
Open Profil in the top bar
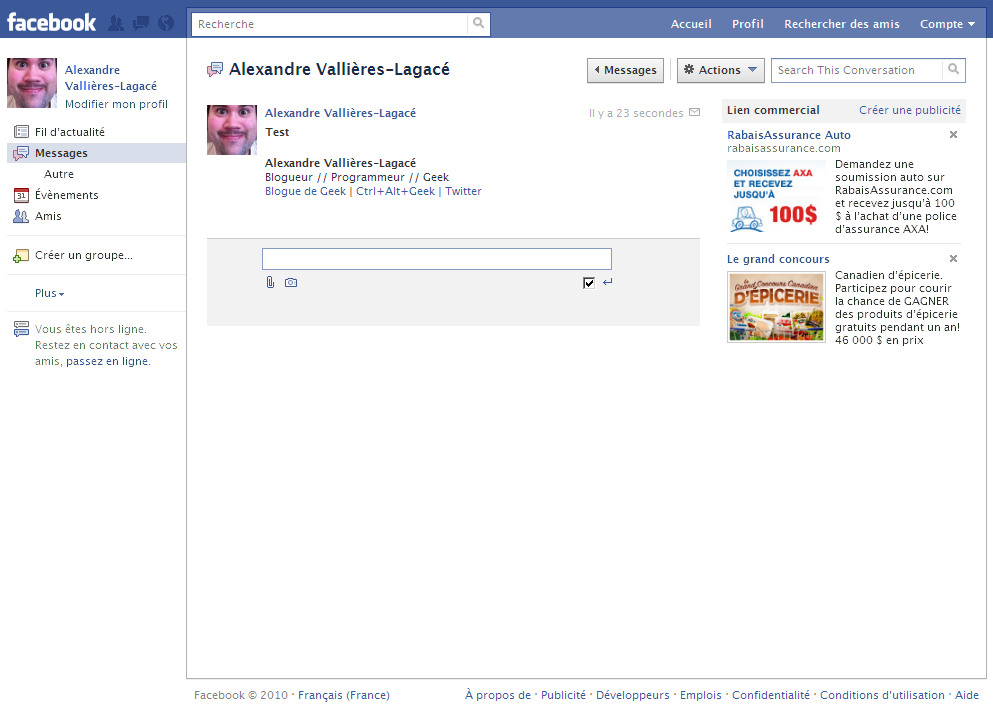pos(748,24)
